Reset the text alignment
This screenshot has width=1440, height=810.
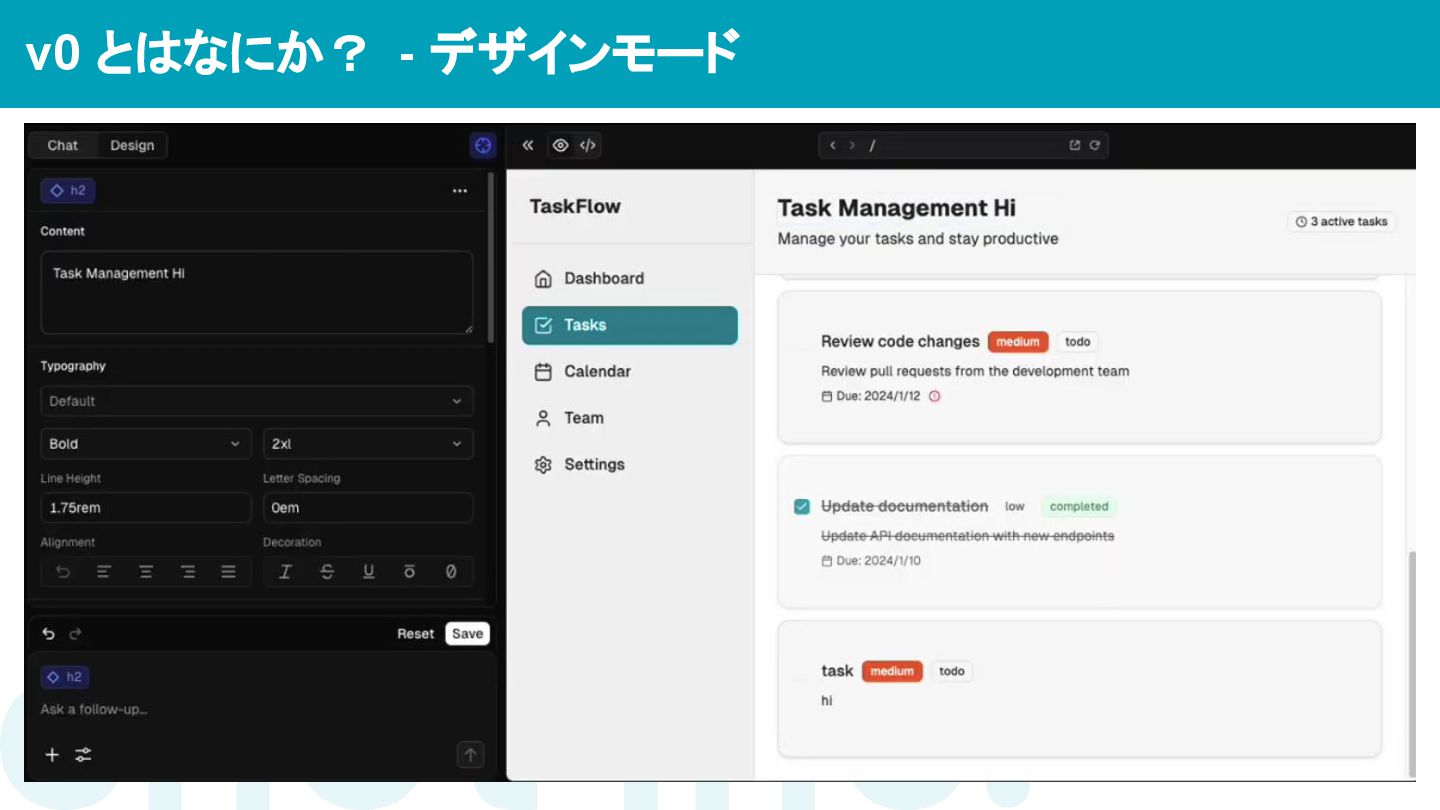tap(63, 572)
